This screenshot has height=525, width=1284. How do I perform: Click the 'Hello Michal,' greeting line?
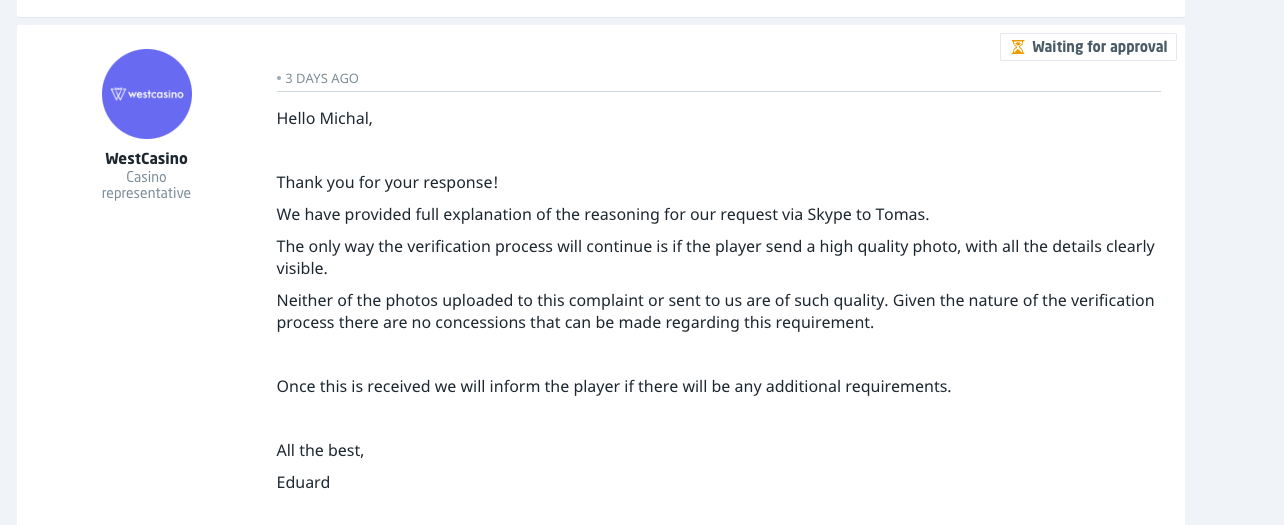point(324,118)
